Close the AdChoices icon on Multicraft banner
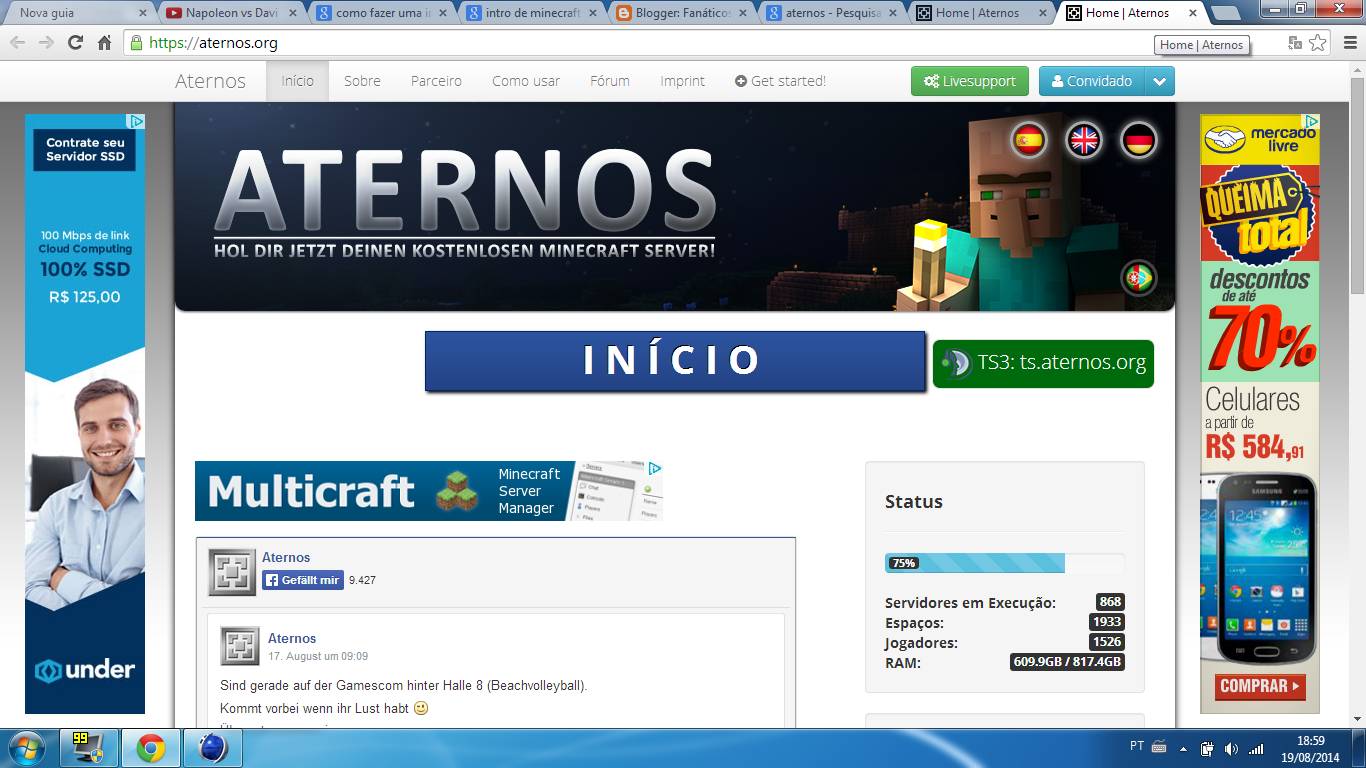This screenshot has width=1366, height=768. (655, 468)
